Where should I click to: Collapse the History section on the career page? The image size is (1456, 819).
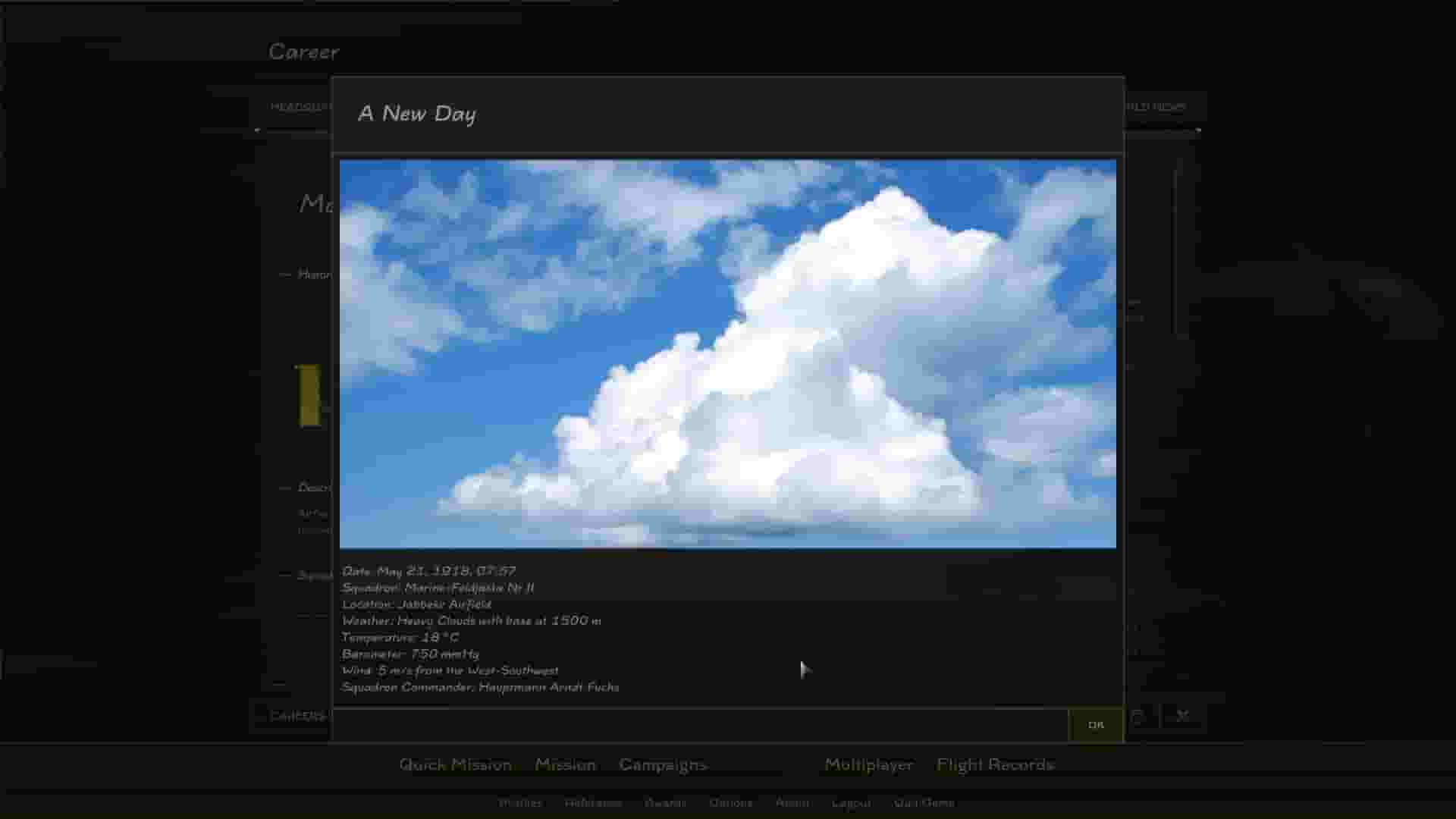[284, 275]
